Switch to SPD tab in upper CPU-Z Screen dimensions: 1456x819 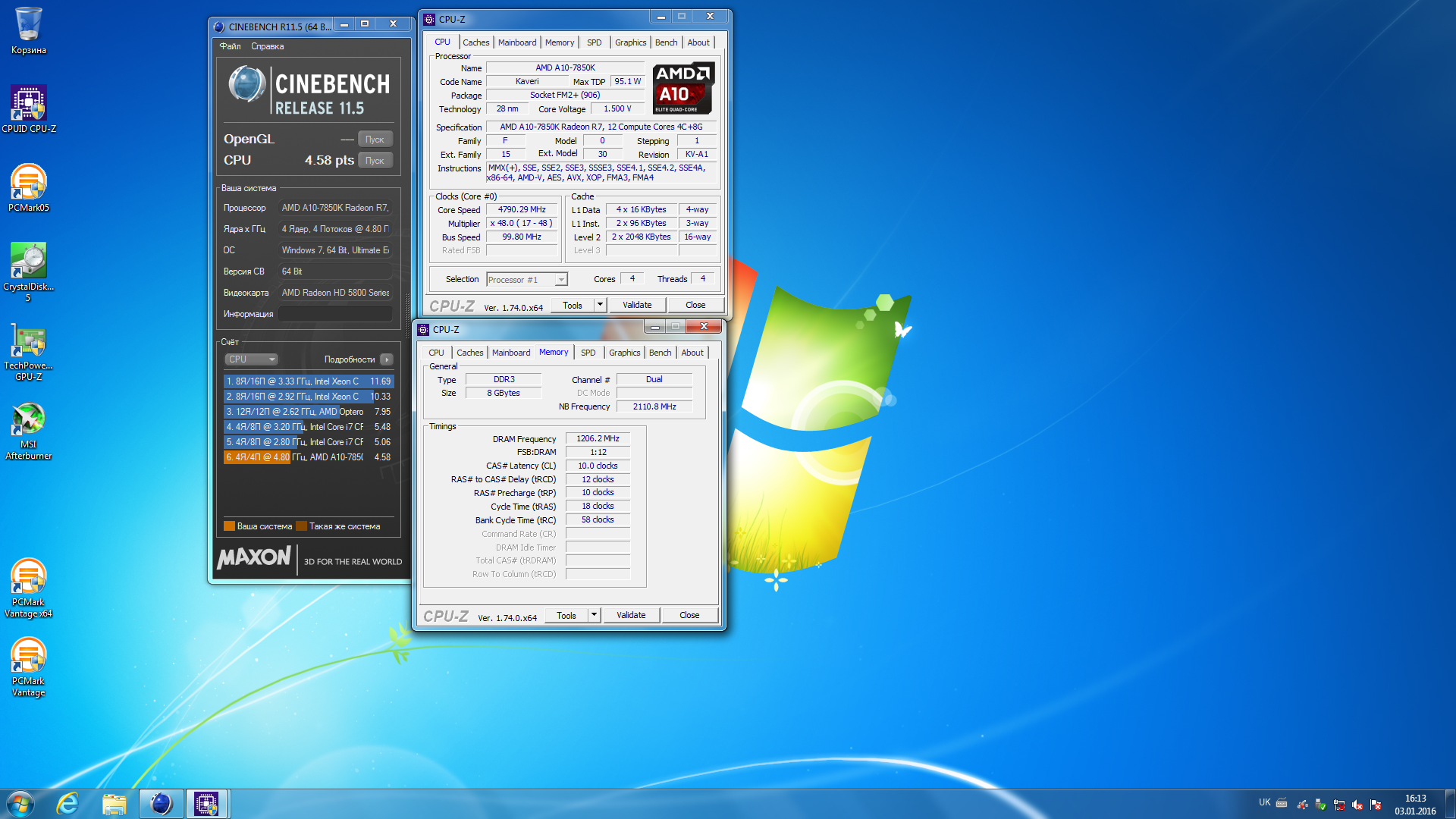(x=595, y=42)
